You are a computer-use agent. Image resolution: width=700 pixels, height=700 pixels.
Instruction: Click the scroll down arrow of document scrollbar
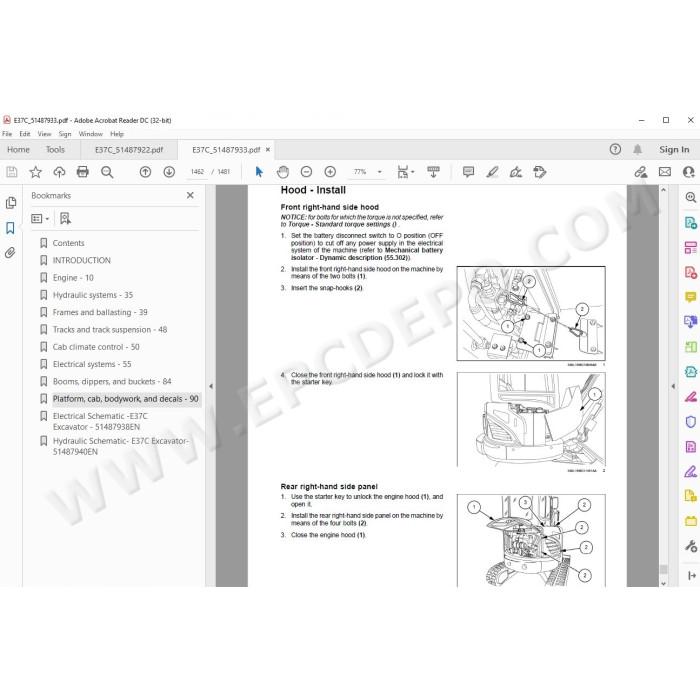click(663, 583)
